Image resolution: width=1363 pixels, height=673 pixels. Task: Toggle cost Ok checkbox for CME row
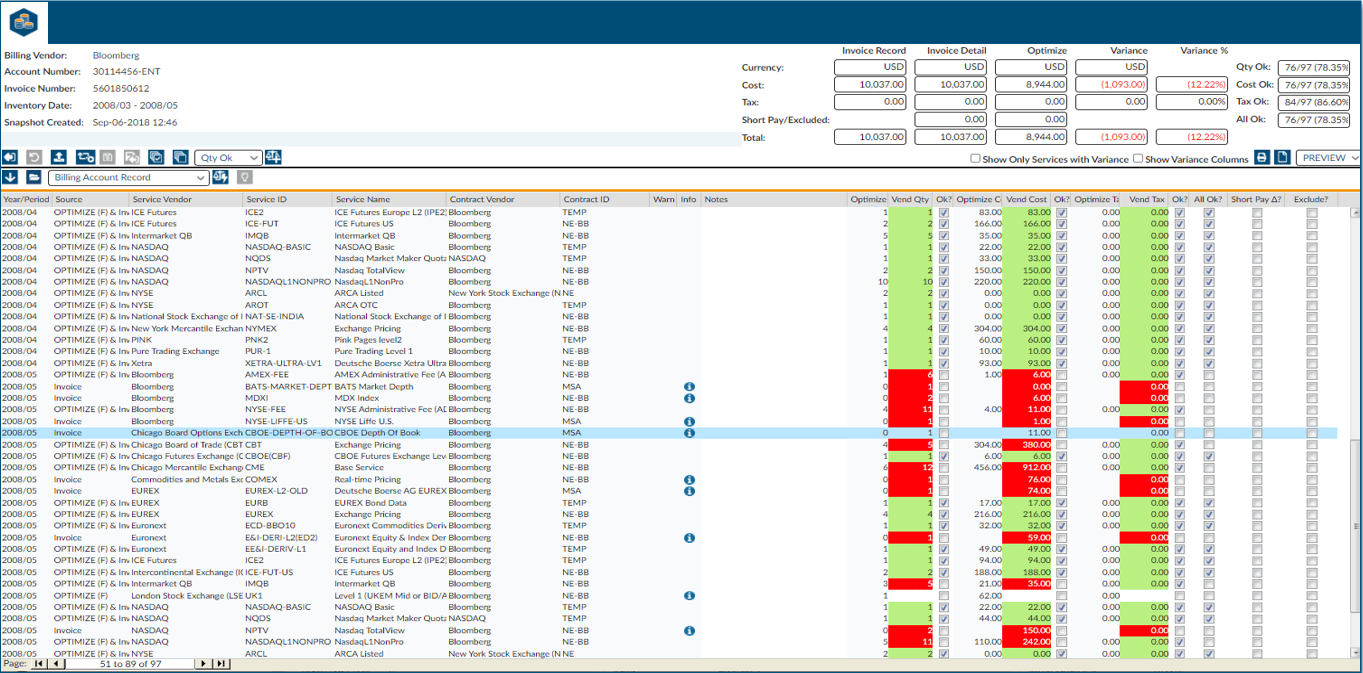[1061, 468]
